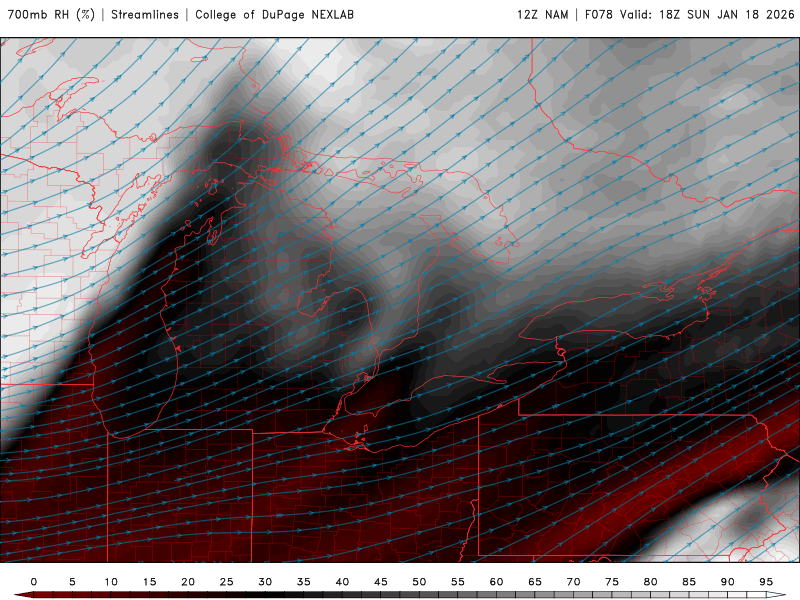Screen dimensions: 800x600
Task: Click the '0' value on the color scale
Action: [34, 582]
